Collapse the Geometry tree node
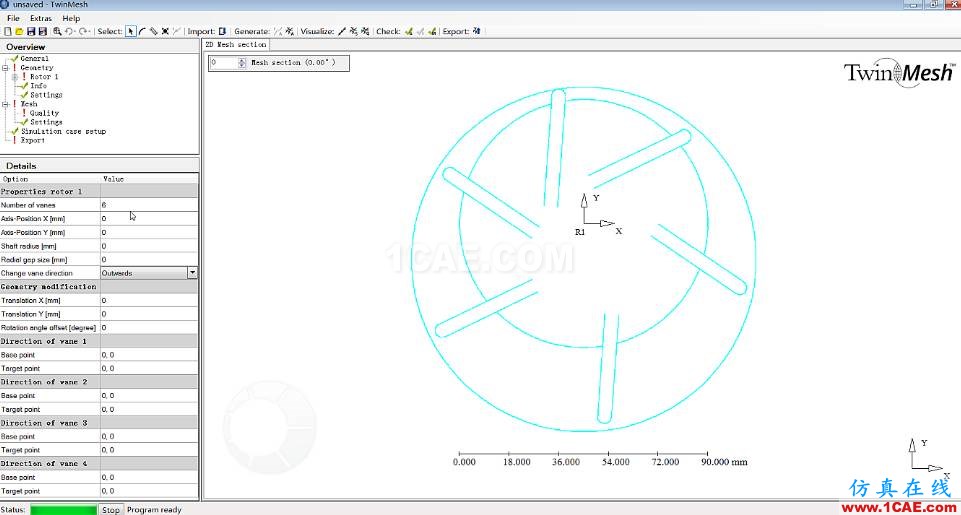Screen dimensions: 961x515 point(6,67)
